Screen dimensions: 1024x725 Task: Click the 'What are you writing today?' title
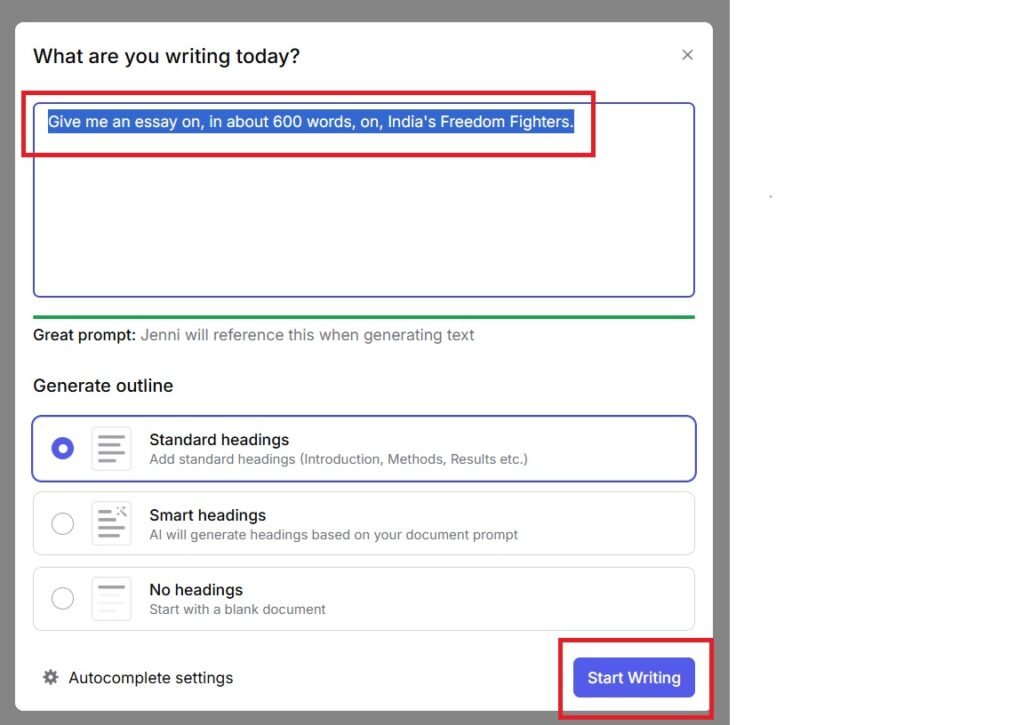coord(166,56)
